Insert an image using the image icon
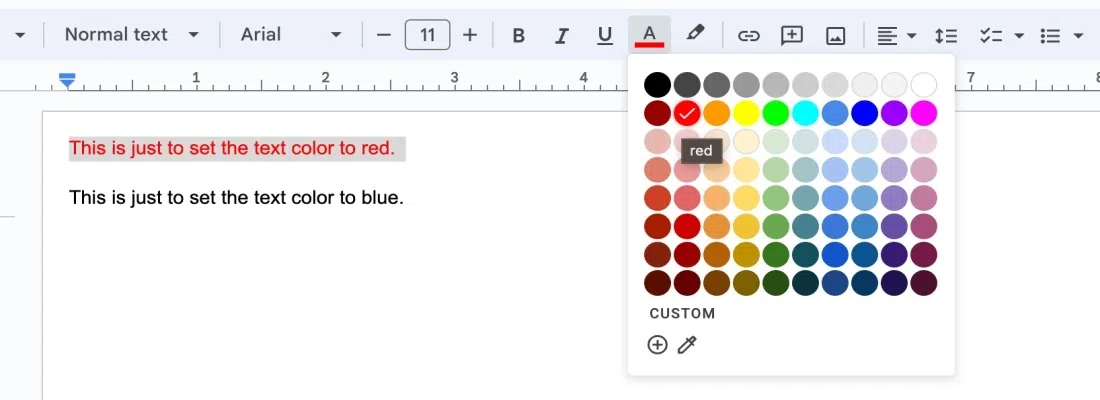Screen dimensions: 1100x400 pos(836,36)
